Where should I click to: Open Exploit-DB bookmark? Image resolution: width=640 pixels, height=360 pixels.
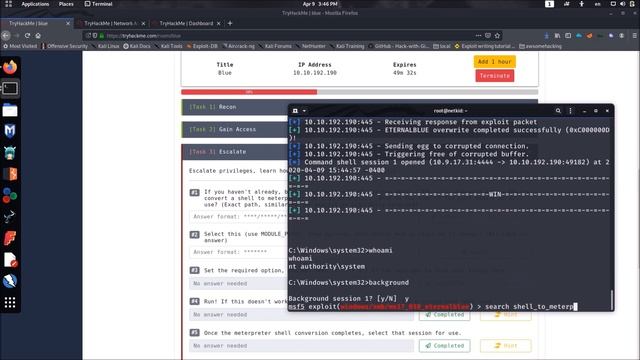[x=202, y=46]
